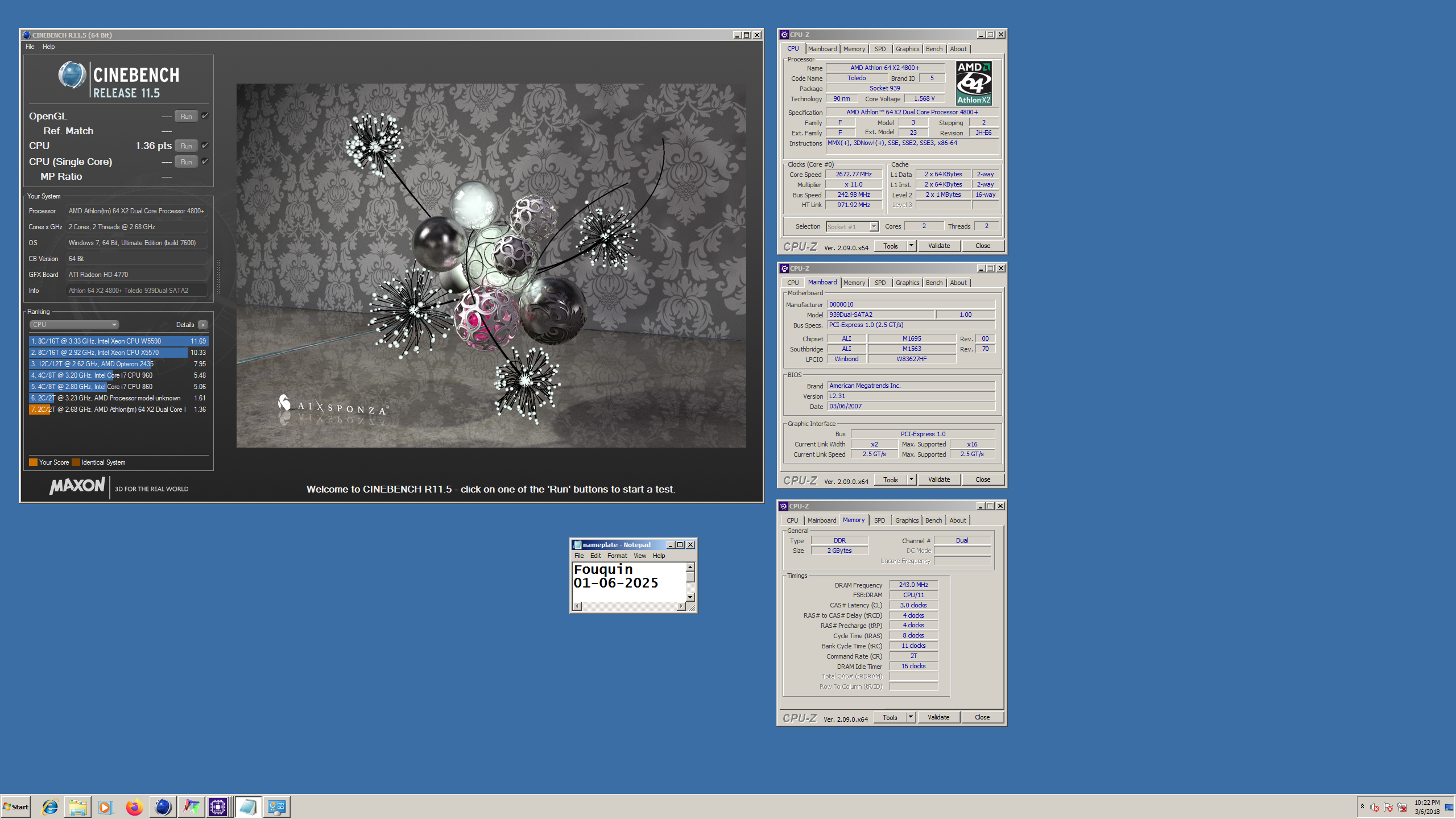Click the Memory CPU-Z window title icon
The height and width of the screenshot is (819, 1456).
tap(784, 506)
